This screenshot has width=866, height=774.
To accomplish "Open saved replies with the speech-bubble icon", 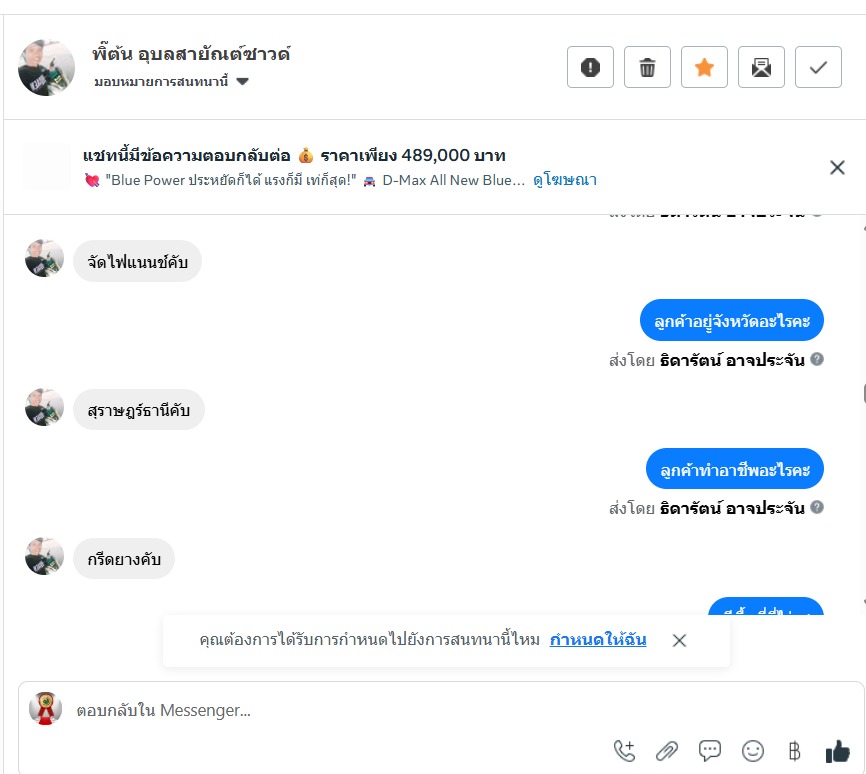I will [710, 751].
